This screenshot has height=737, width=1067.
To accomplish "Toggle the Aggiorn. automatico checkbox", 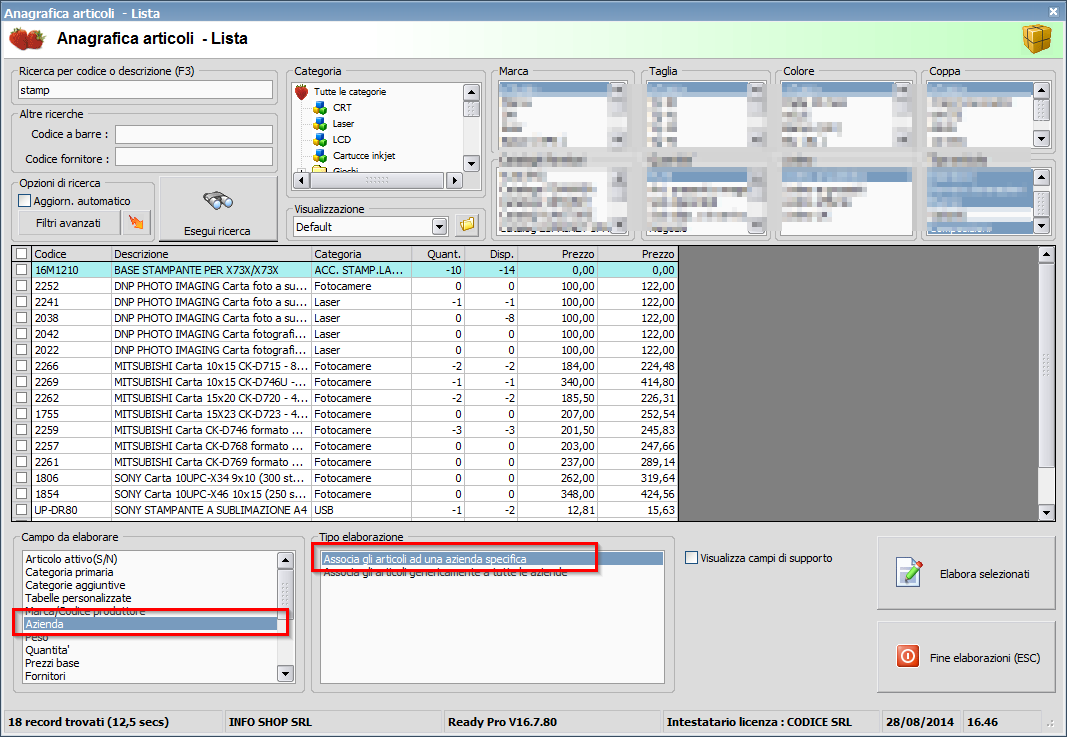I will 24,201.
